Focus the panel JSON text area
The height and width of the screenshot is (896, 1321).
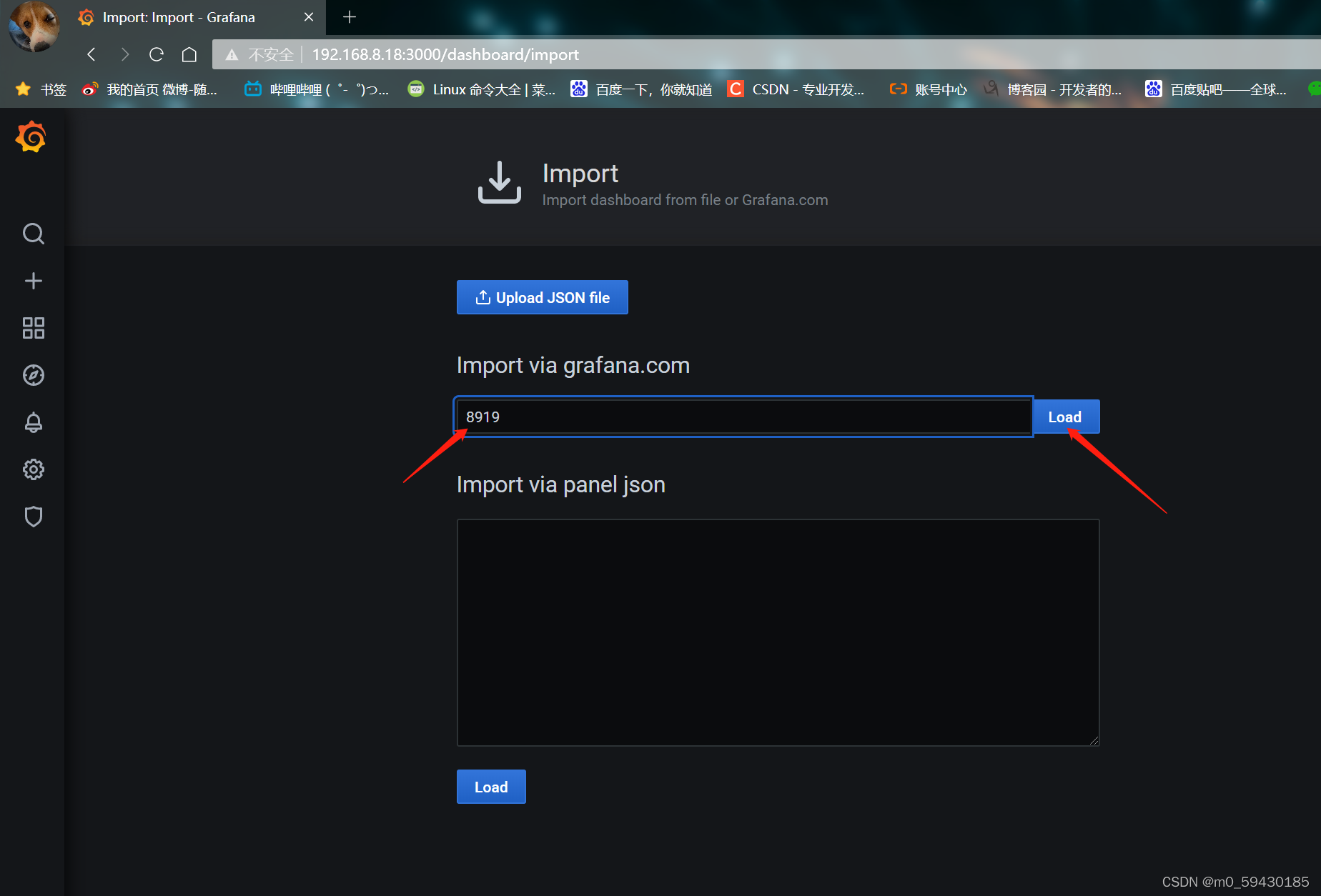point(778,632)
